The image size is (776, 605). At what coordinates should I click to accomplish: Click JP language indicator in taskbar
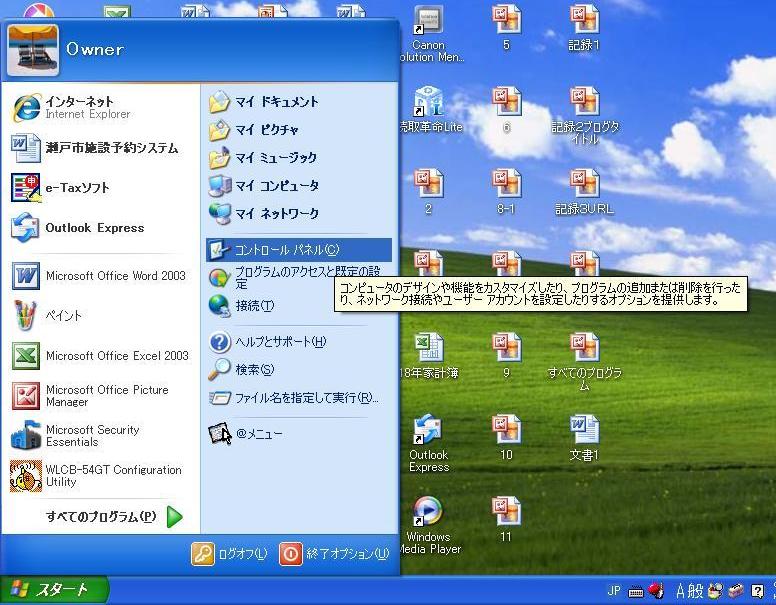614,590
